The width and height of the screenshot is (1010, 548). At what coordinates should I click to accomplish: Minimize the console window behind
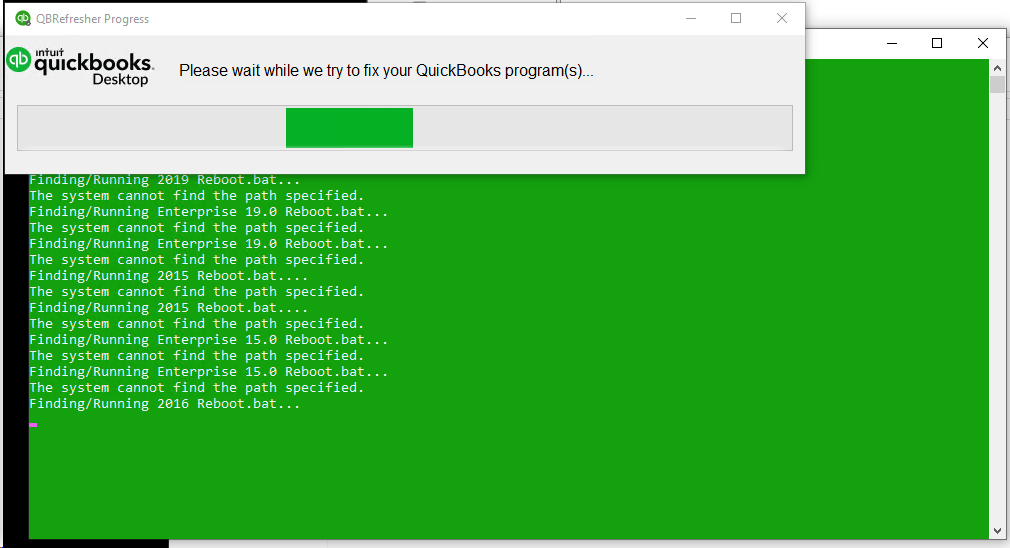[892, 43]
